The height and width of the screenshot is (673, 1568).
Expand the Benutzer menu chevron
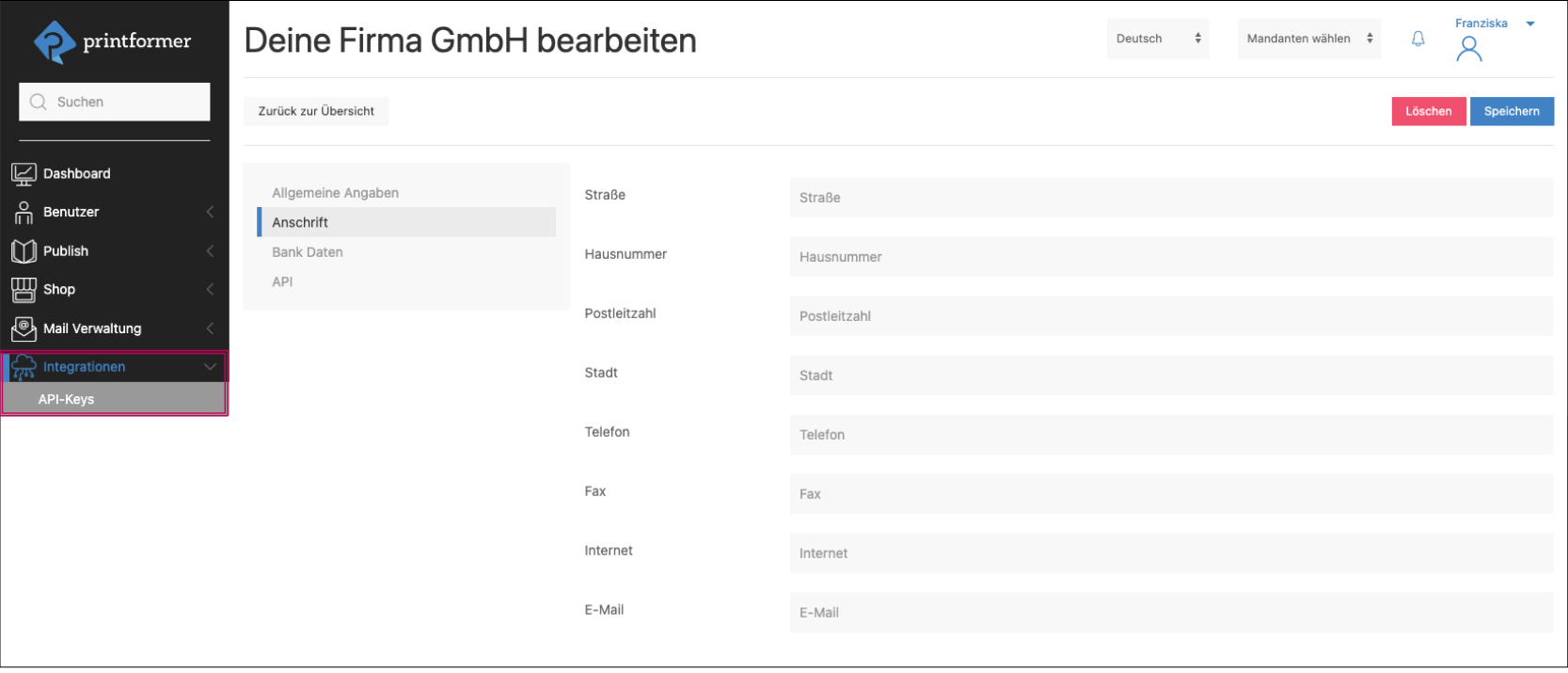pyautogui.click(x=210, y=213)
